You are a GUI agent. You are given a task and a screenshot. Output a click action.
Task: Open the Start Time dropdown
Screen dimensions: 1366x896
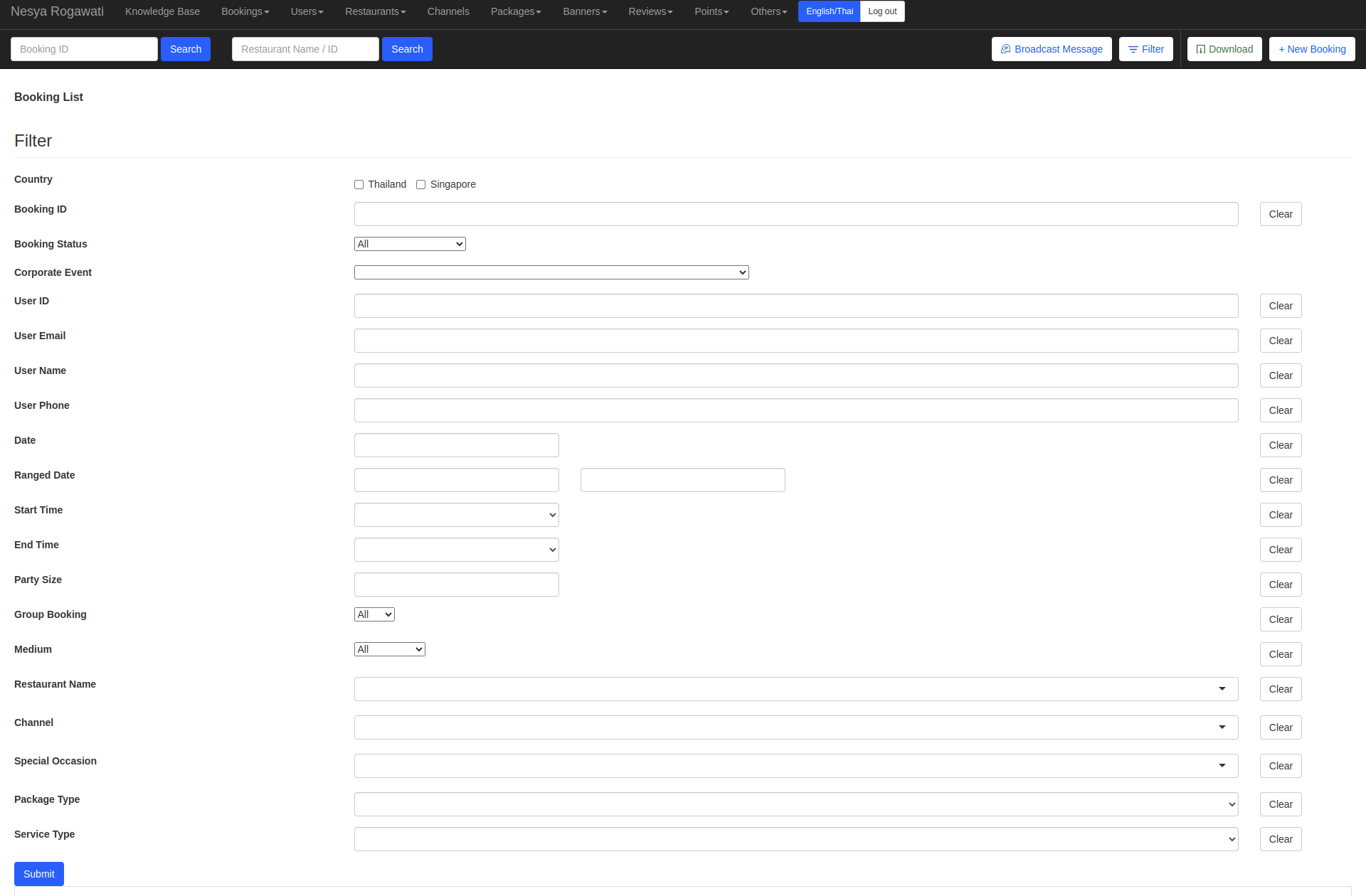pyautogui.click(x=456, y=515)
